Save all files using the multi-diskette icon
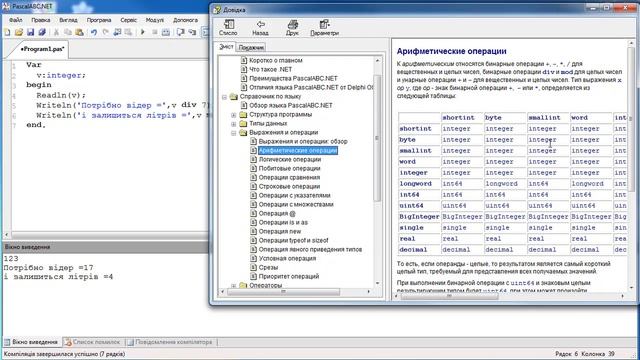The image size is (640, 360). [x=42, y=32]
